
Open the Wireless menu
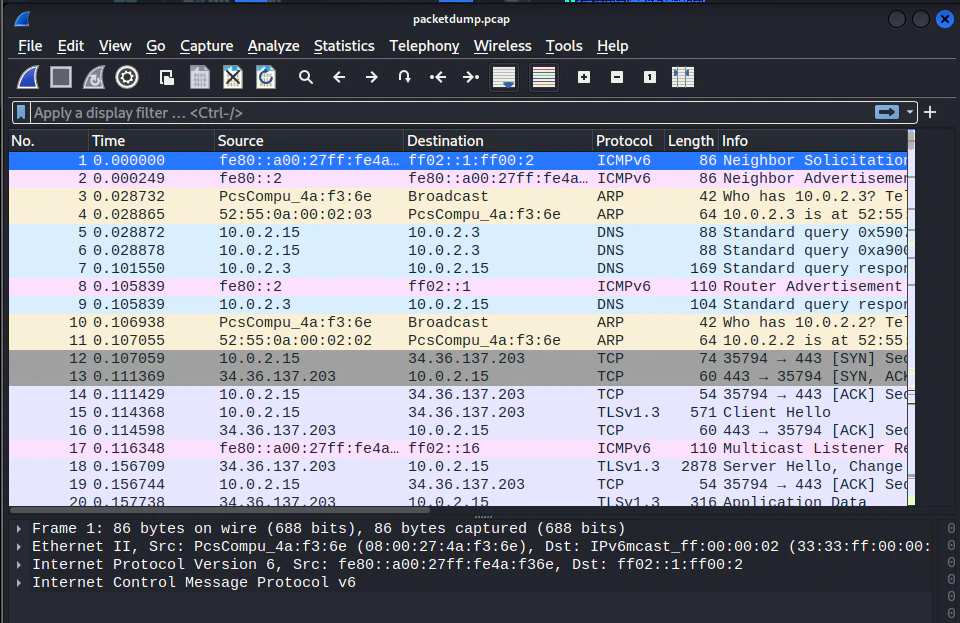503,46
